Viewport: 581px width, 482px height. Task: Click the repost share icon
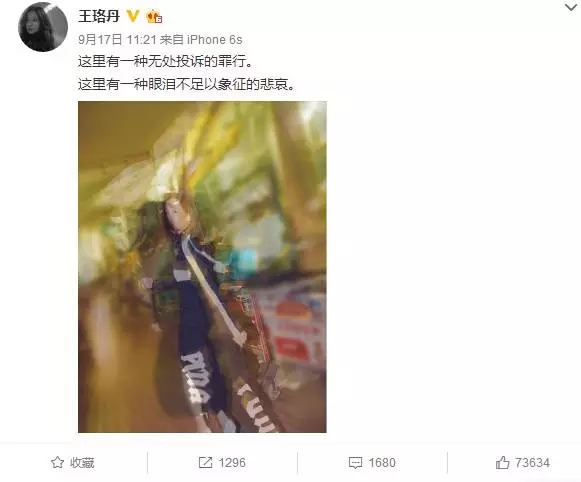pyautogui.click(x=206, y=462)
